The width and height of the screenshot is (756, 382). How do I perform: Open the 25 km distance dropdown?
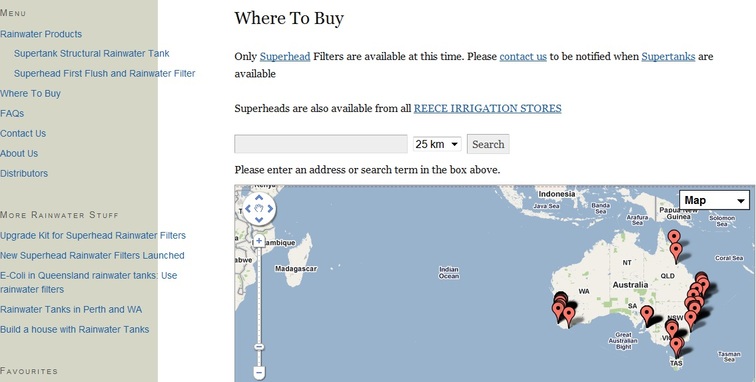437,144
